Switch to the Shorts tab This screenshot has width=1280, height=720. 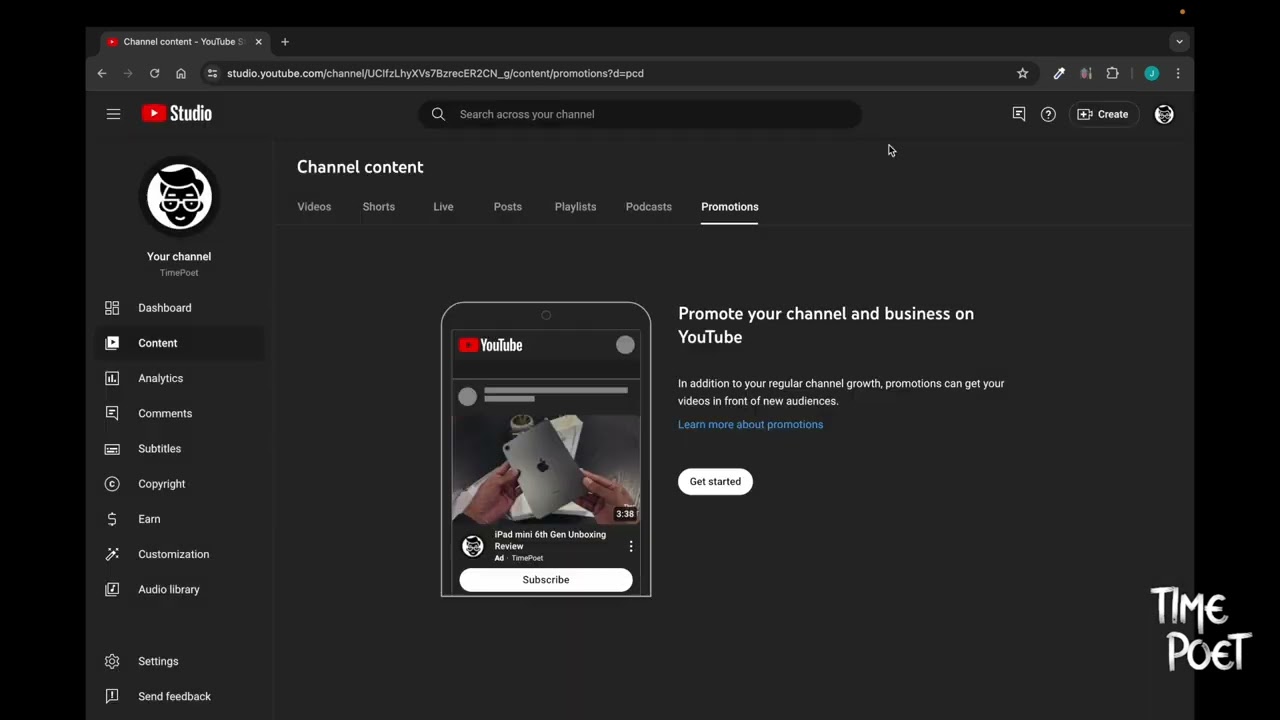379,207
